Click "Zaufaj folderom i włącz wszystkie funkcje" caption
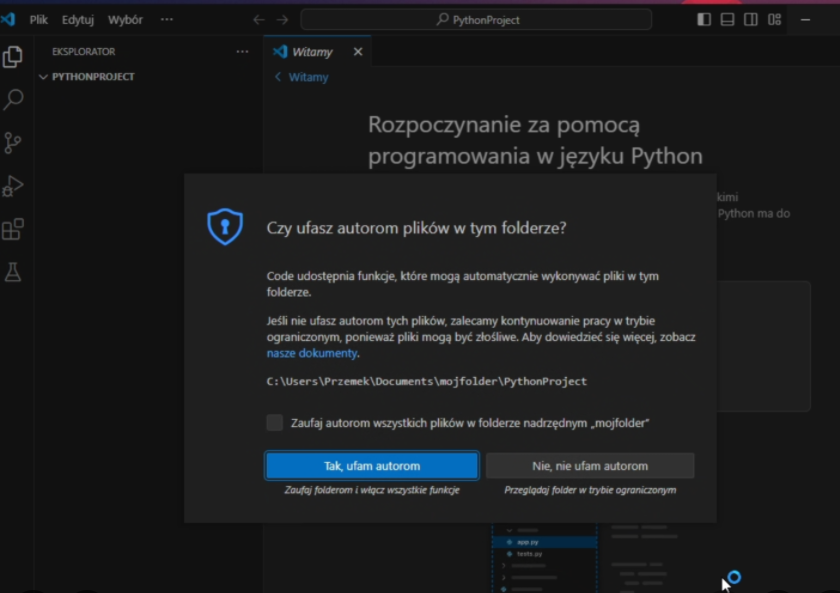 [x=372, y=490]
